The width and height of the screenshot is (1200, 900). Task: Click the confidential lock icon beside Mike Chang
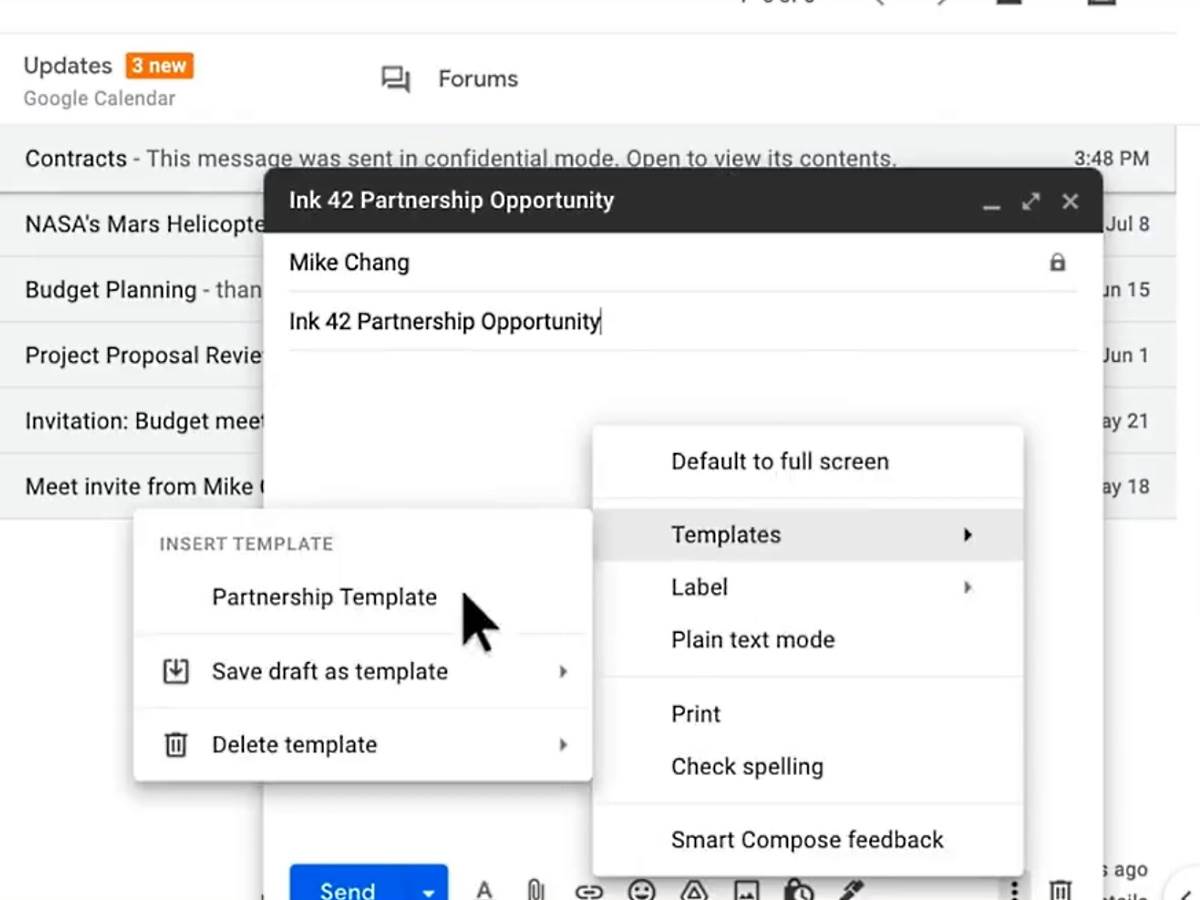click(x=1057, y=263)
